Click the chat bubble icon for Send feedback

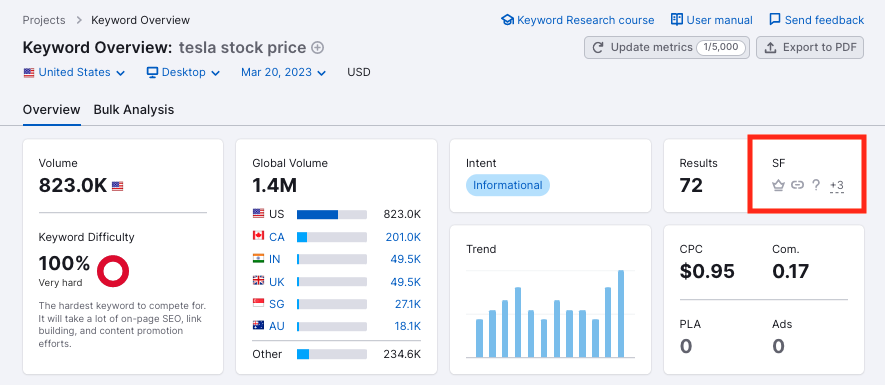tap(775, 20)
